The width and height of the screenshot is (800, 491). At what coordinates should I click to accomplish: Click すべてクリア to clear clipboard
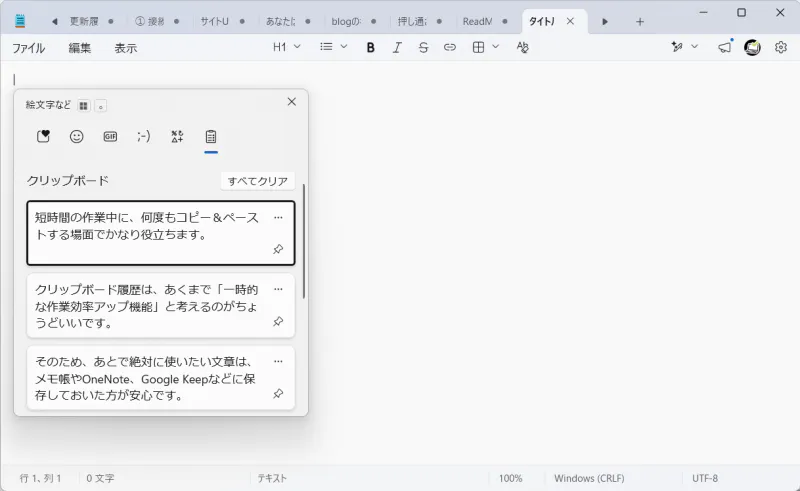pos(258,181)
